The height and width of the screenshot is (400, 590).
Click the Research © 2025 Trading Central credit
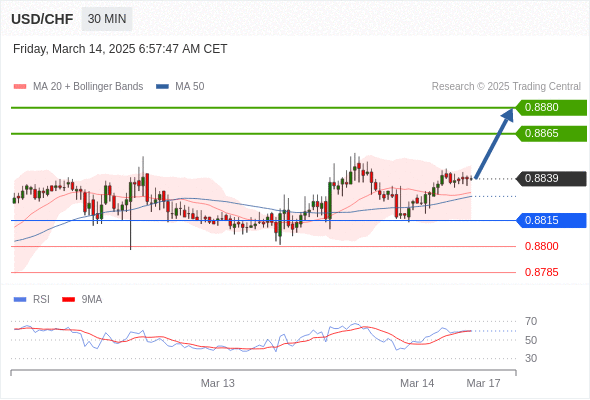pos(506,87)
